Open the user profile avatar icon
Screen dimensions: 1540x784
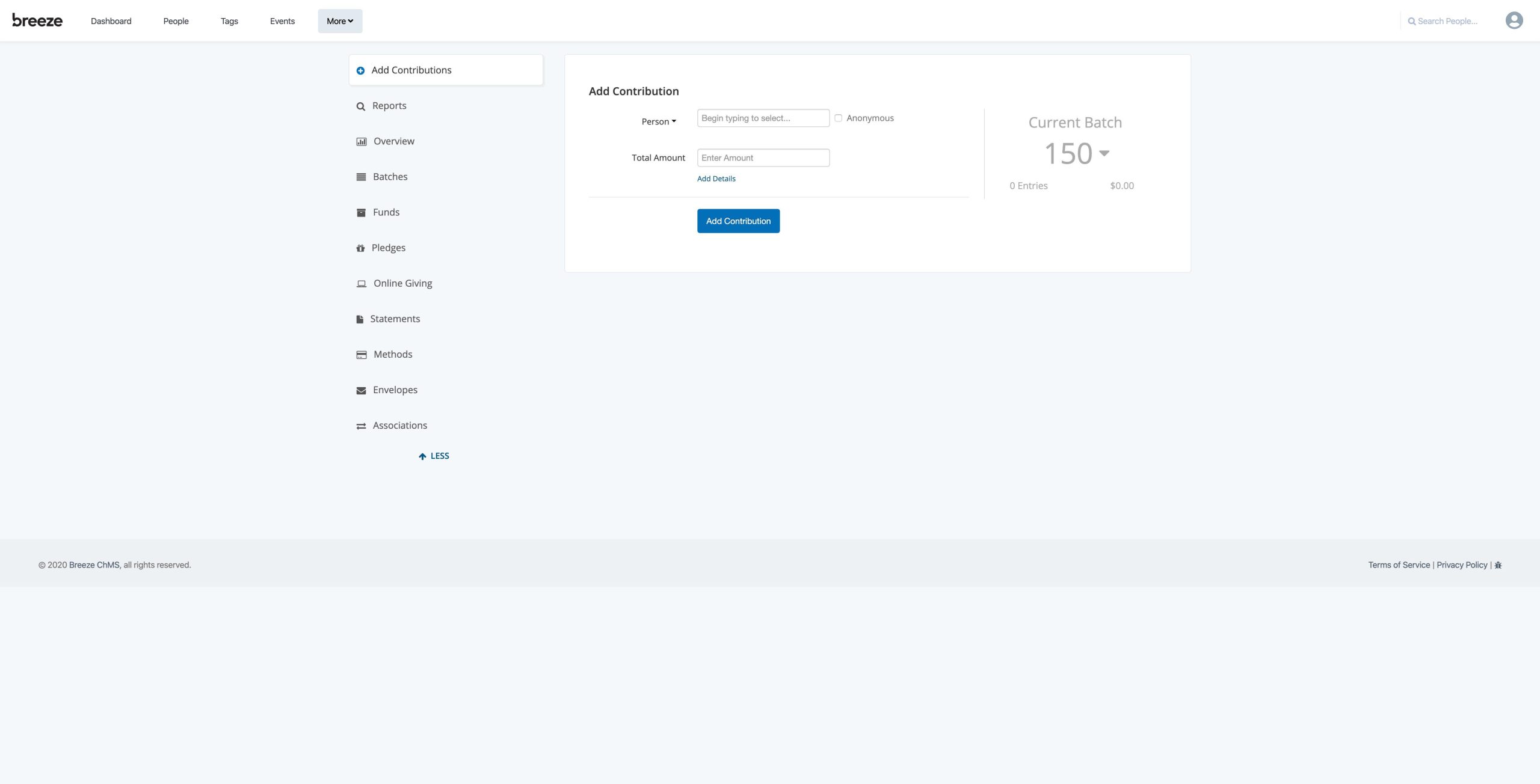(x=1514, y=20)
